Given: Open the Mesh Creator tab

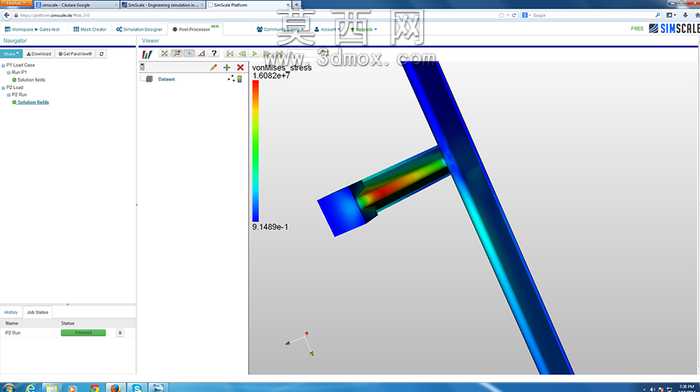Looking at the screenshot, I should [x=90, y=29].
